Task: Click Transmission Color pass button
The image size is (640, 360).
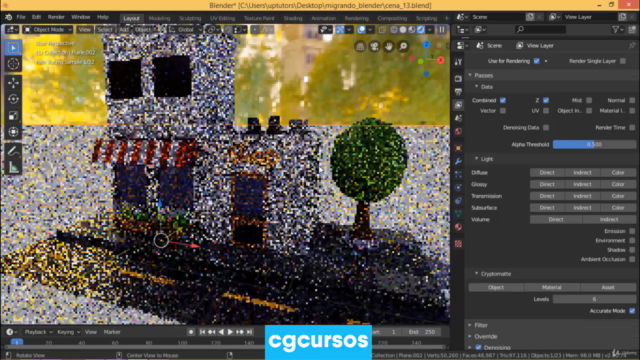Action: (x=618, y=196)
